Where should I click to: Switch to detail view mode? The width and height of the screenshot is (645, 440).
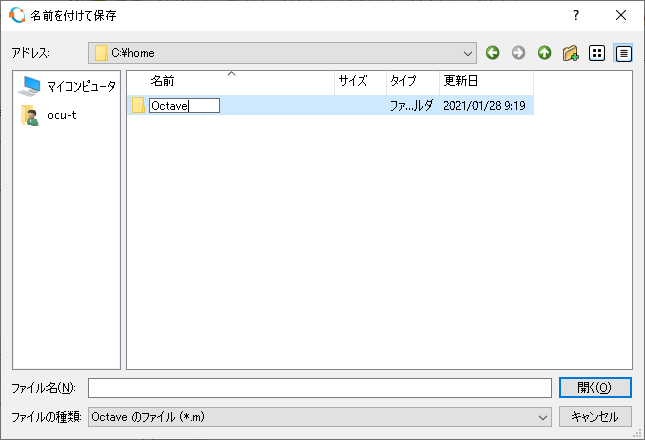coord(623,53)
